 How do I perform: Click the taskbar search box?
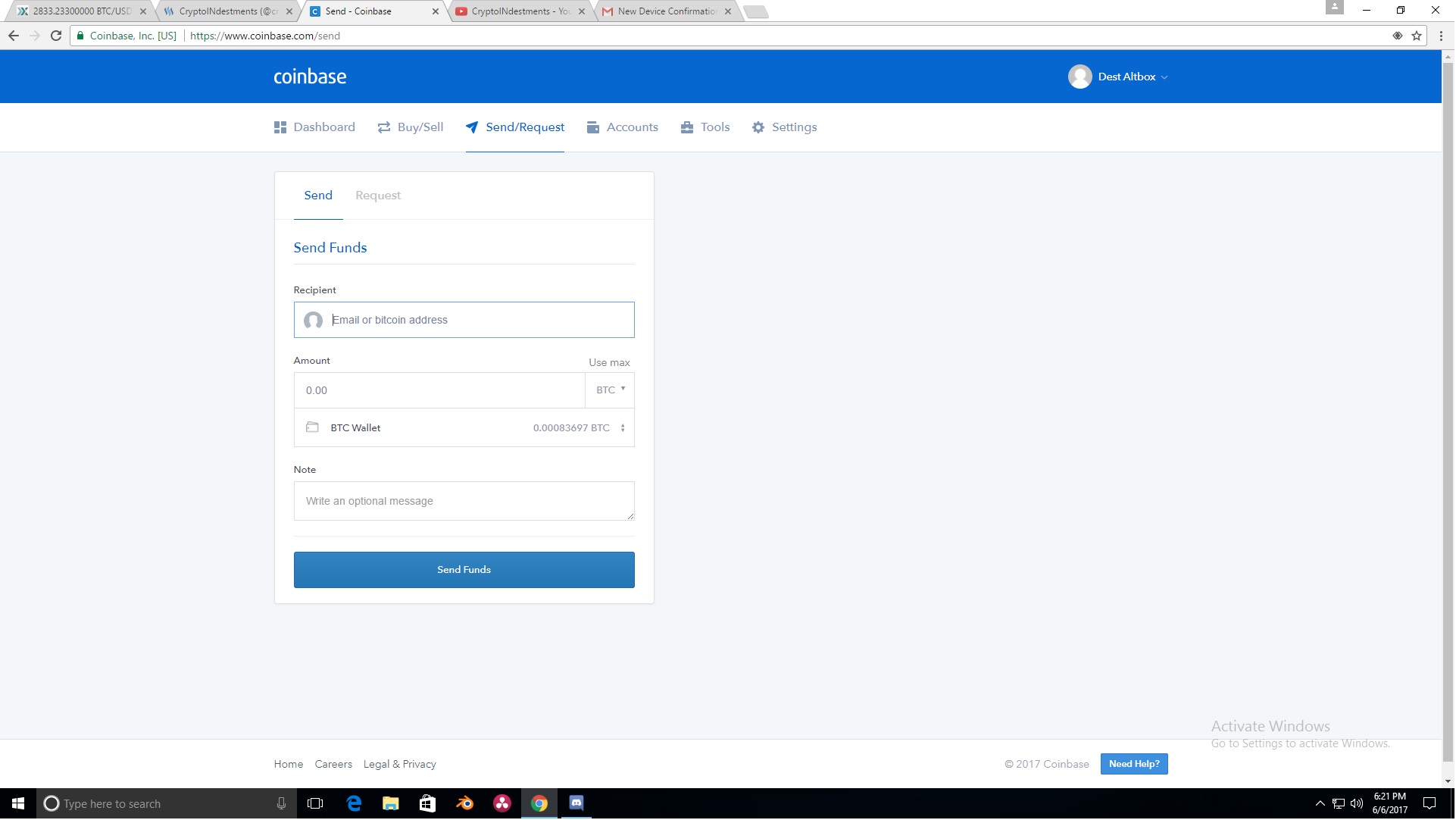coord(166,803)
